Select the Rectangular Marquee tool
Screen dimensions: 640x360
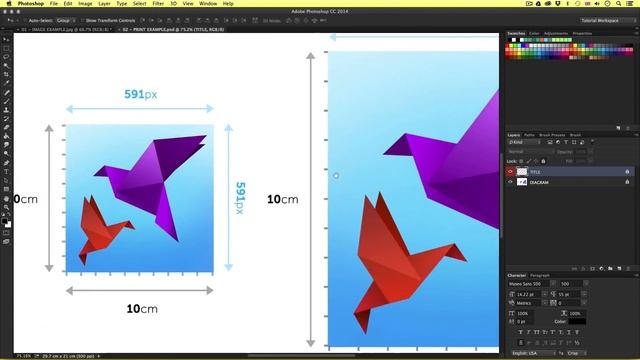(x=6, y=48)
